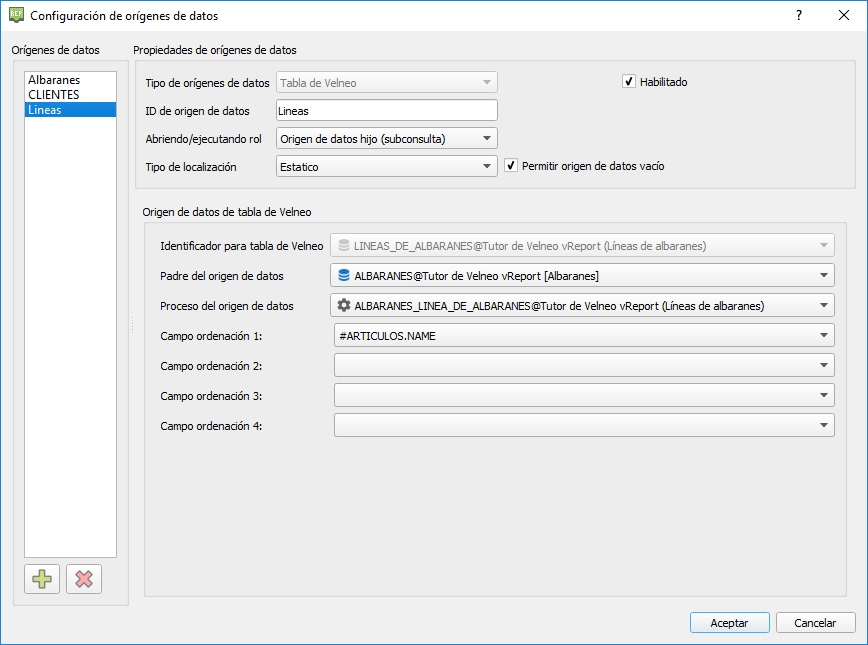Viewport: 868px width, 645px height.
Task: Open the Padre del origen de datos dropdown
Action: 583,275
